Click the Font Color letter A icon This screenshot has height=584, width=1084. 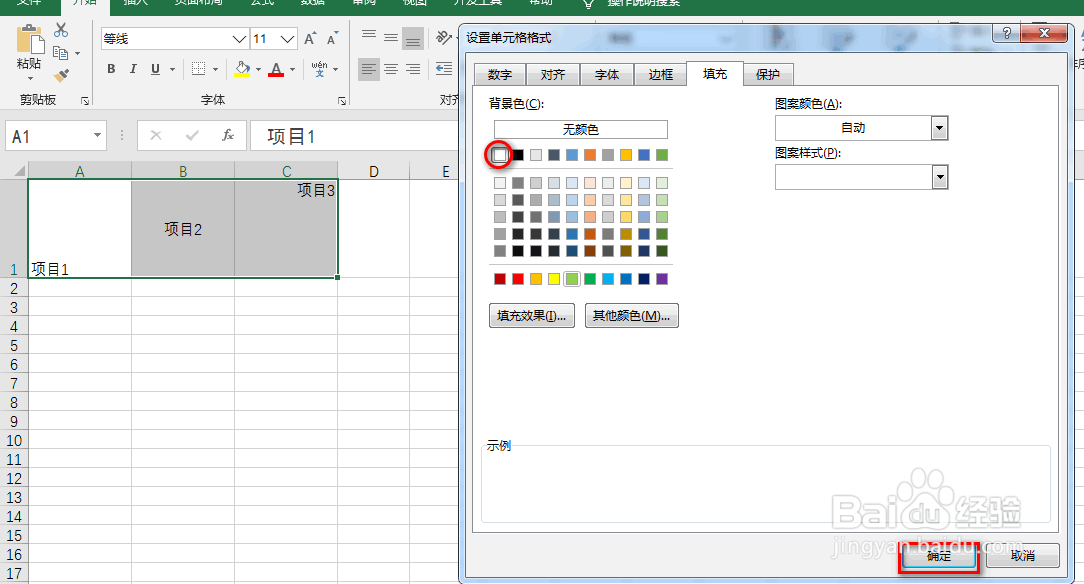(276, 68)
